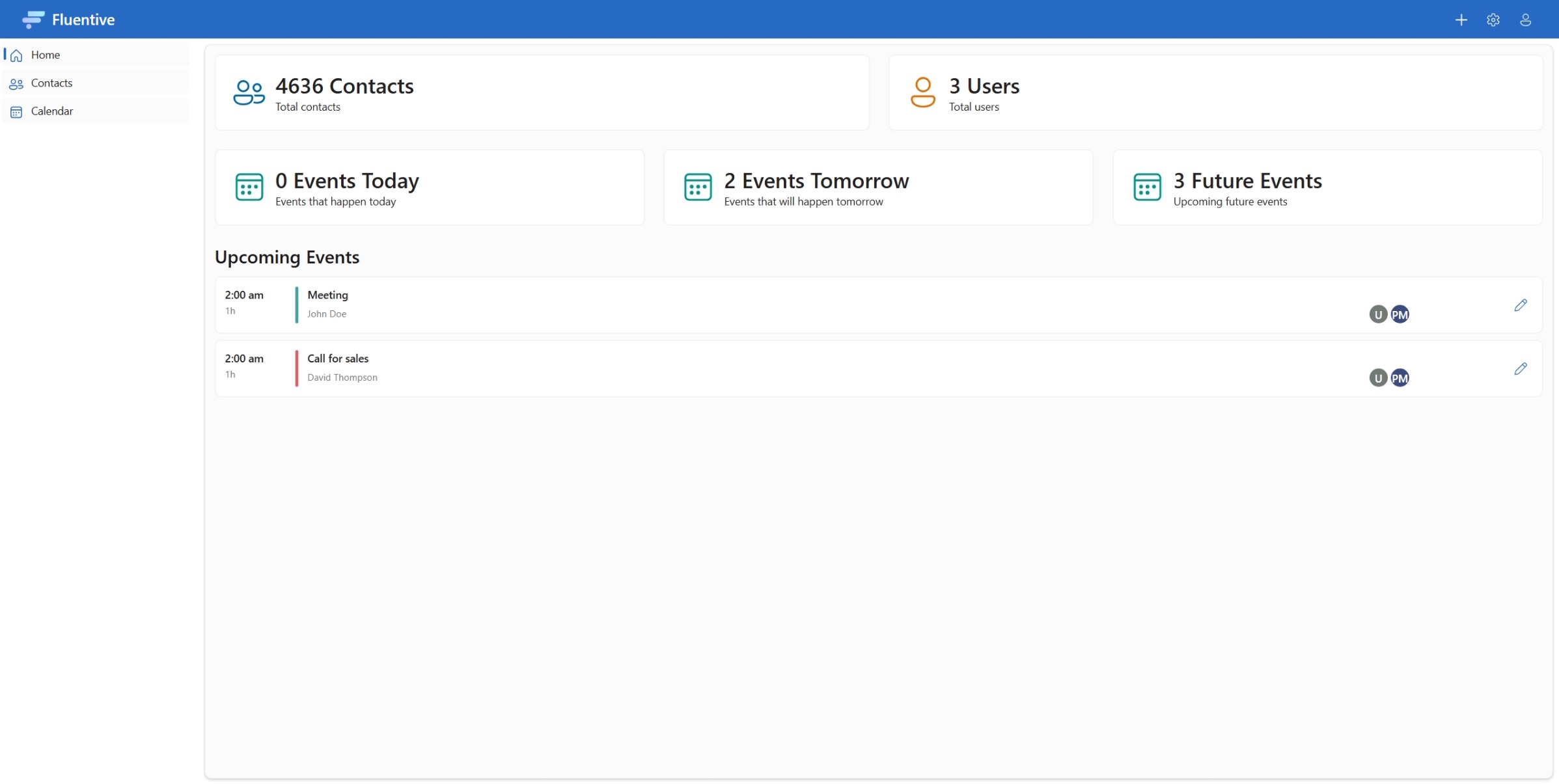Viewport: 1559px width, 784px height.
Task: Click the calendar icon on the Events Tomorrow card
Action: 697,187
